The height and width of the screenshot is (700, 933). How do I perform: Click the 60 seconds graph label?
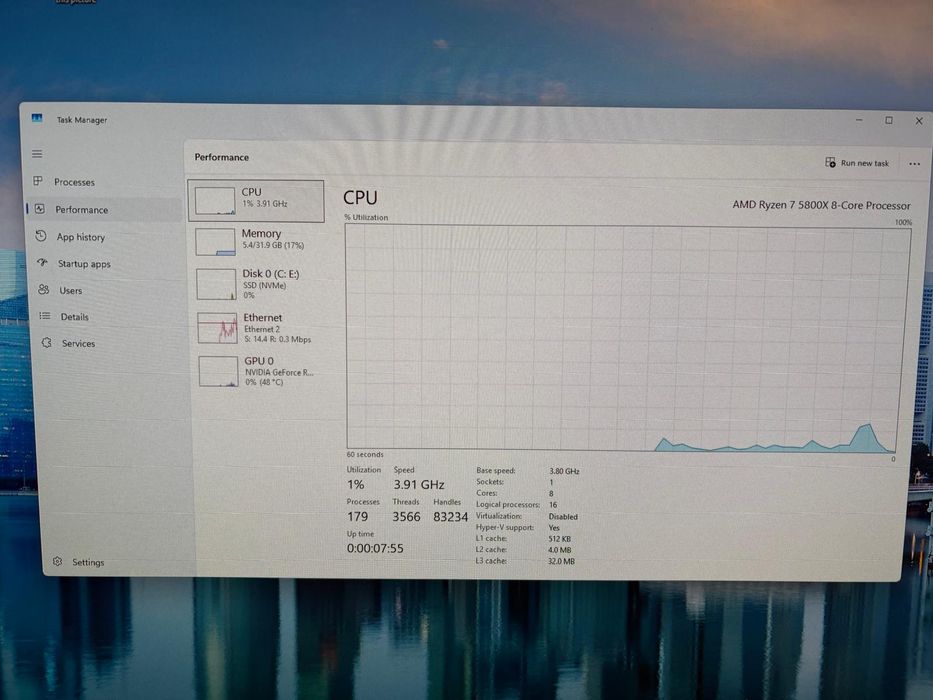click(x=365, y=454)
